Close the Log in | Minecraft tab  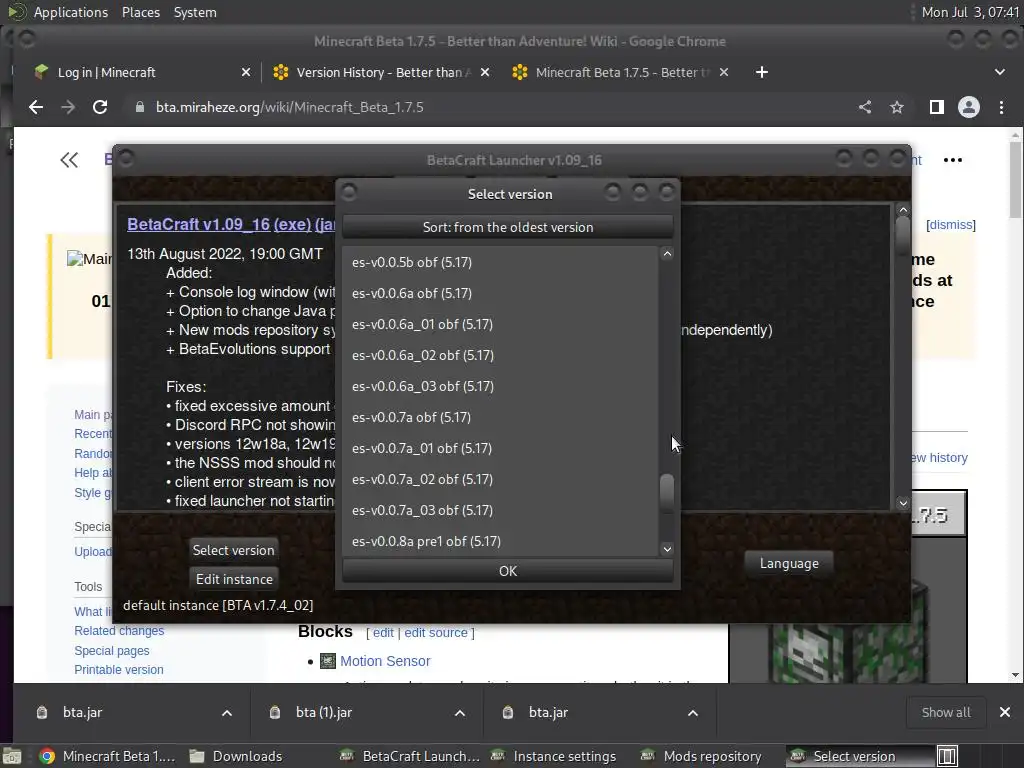(246, 72)
